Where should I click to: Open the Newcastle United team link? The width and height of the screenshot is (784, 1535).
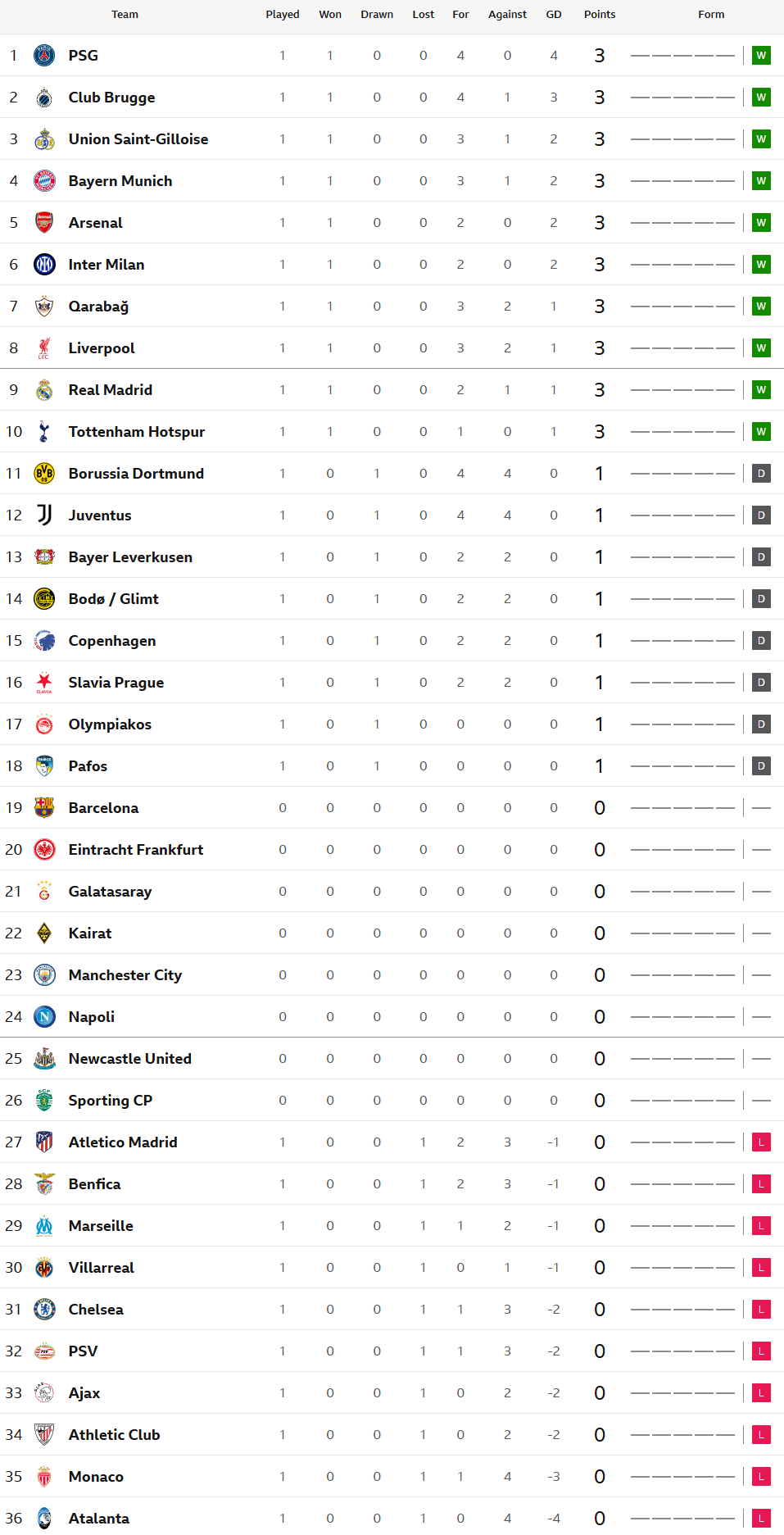coord(130,1059)
